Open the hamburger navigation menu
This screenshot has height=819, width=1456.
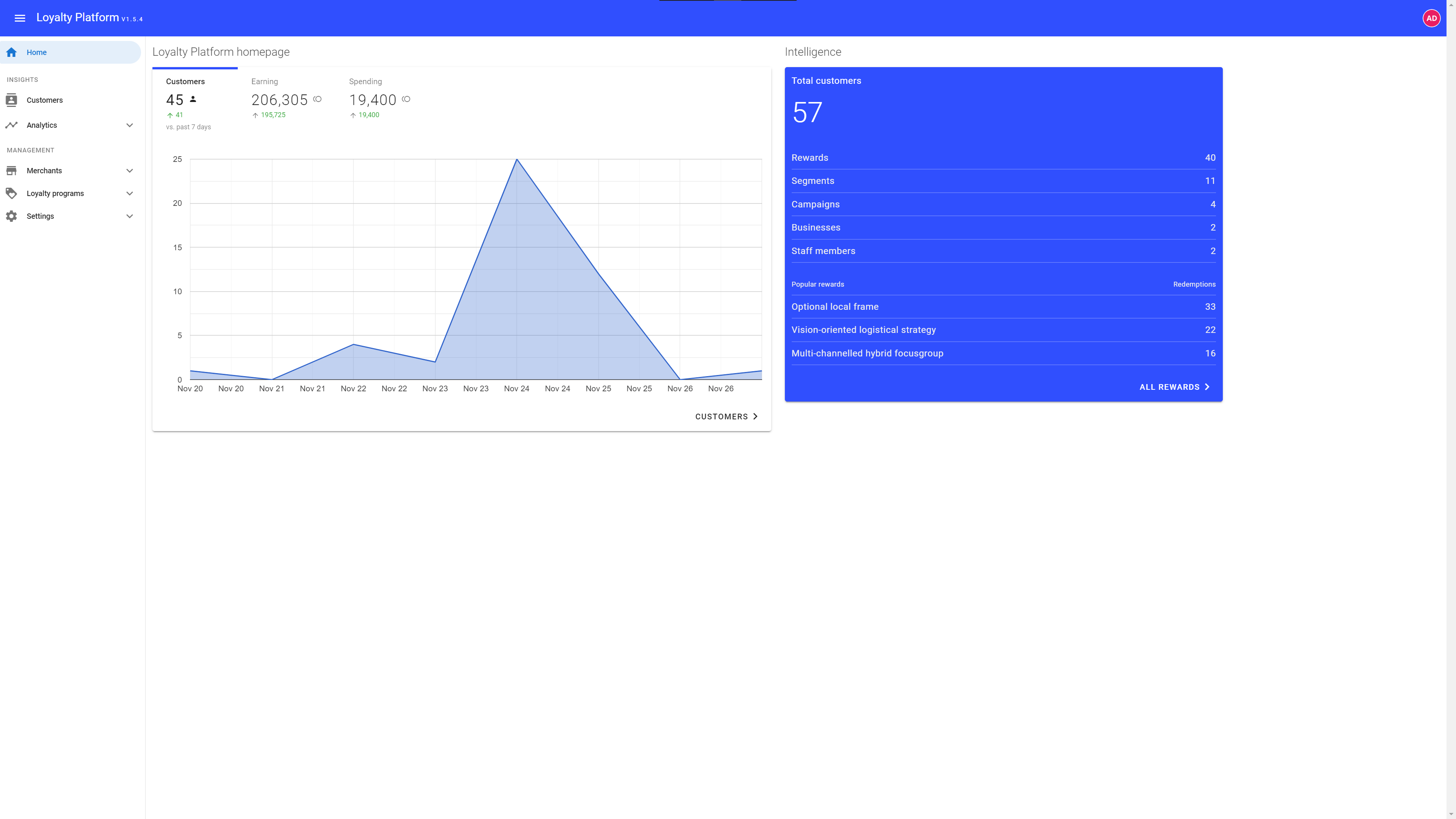[x=20, y=18]
